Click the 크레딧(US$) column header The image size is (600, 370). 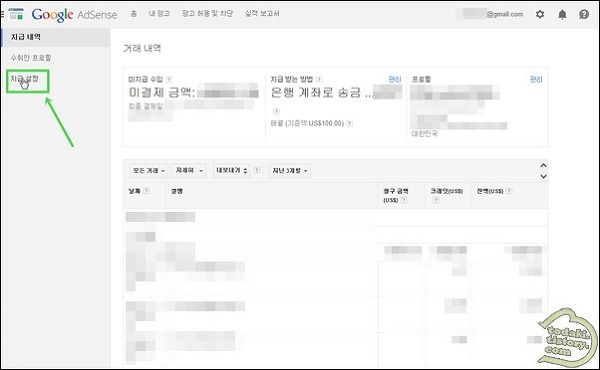point(447,191)
